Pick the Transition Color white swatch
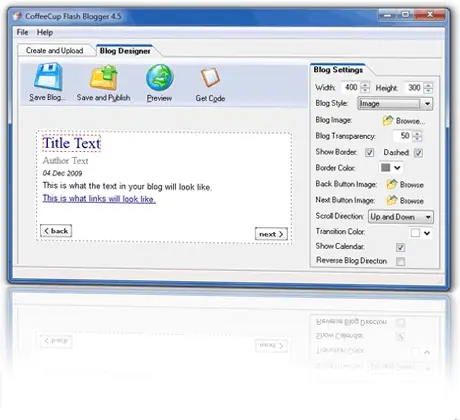The width and height of the screenshot is (460, 420). [415, 233]
